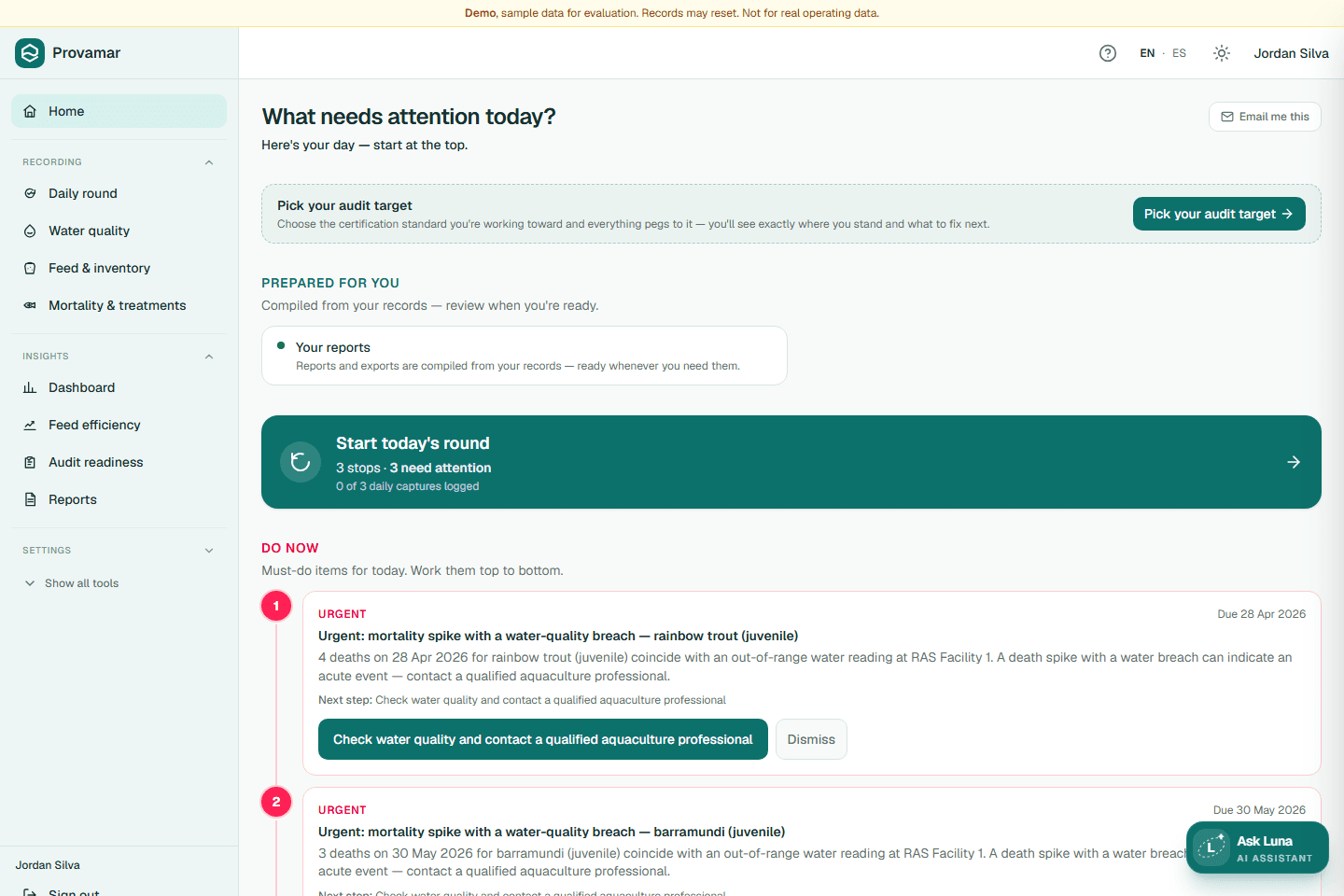Click the Feed & inventory icon
1344x896 pixels.
click(x=30, y=268)
